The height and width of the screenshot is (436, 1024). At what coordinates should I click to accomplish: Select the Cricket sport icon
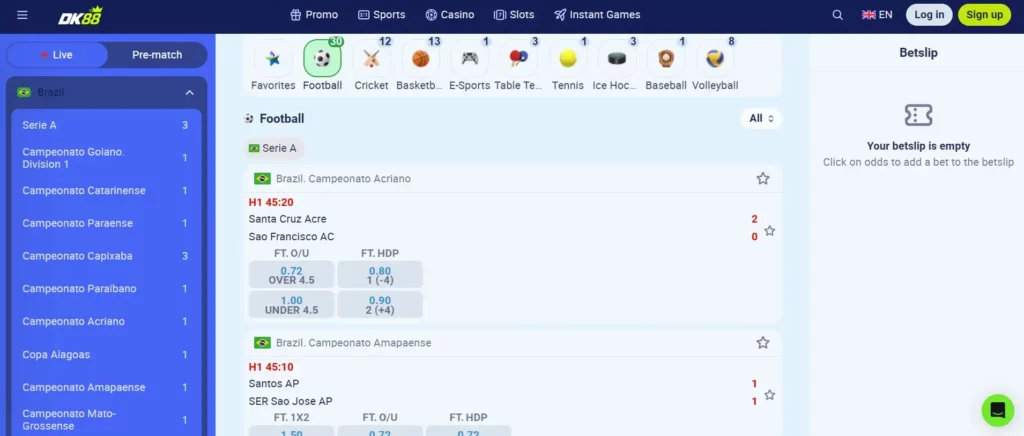[x=372, y=59]
